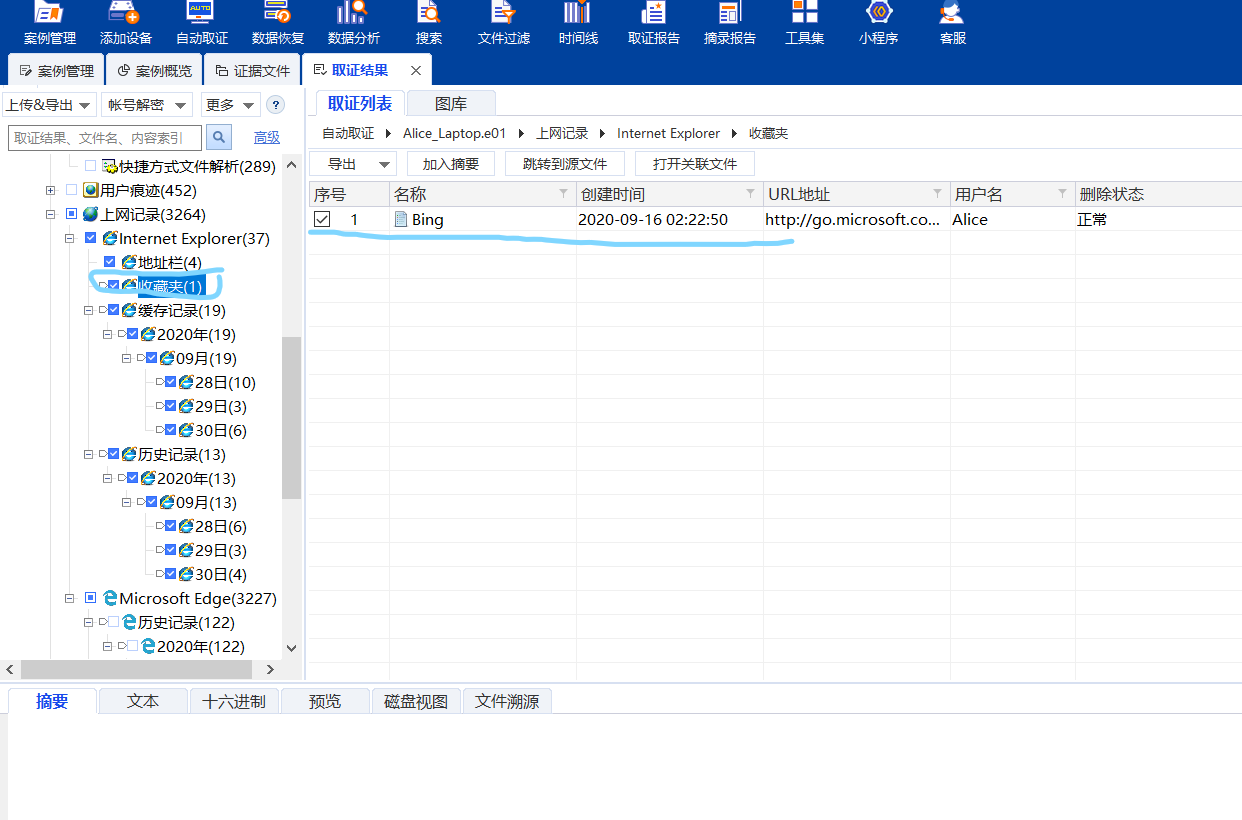This screenshot has width=1242, height=820.
Task: Click the 高级 search link
Action: (x=266, y=138)
